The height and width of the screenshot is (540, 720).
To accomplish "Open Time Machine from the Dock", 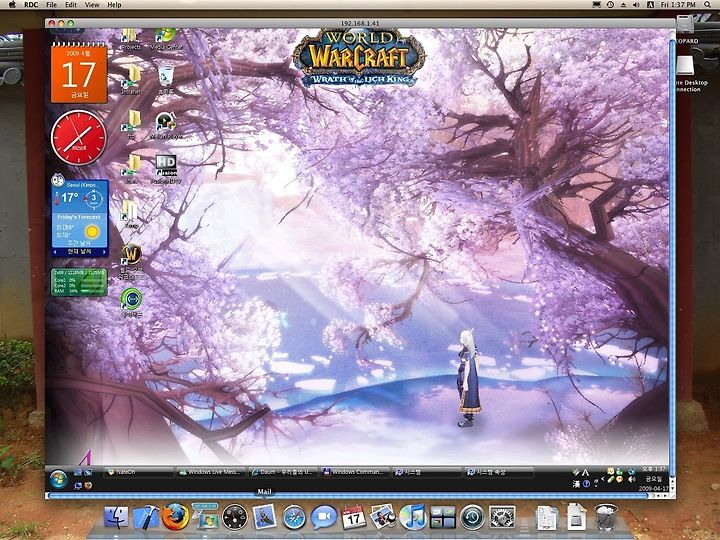I will [472, 518].
